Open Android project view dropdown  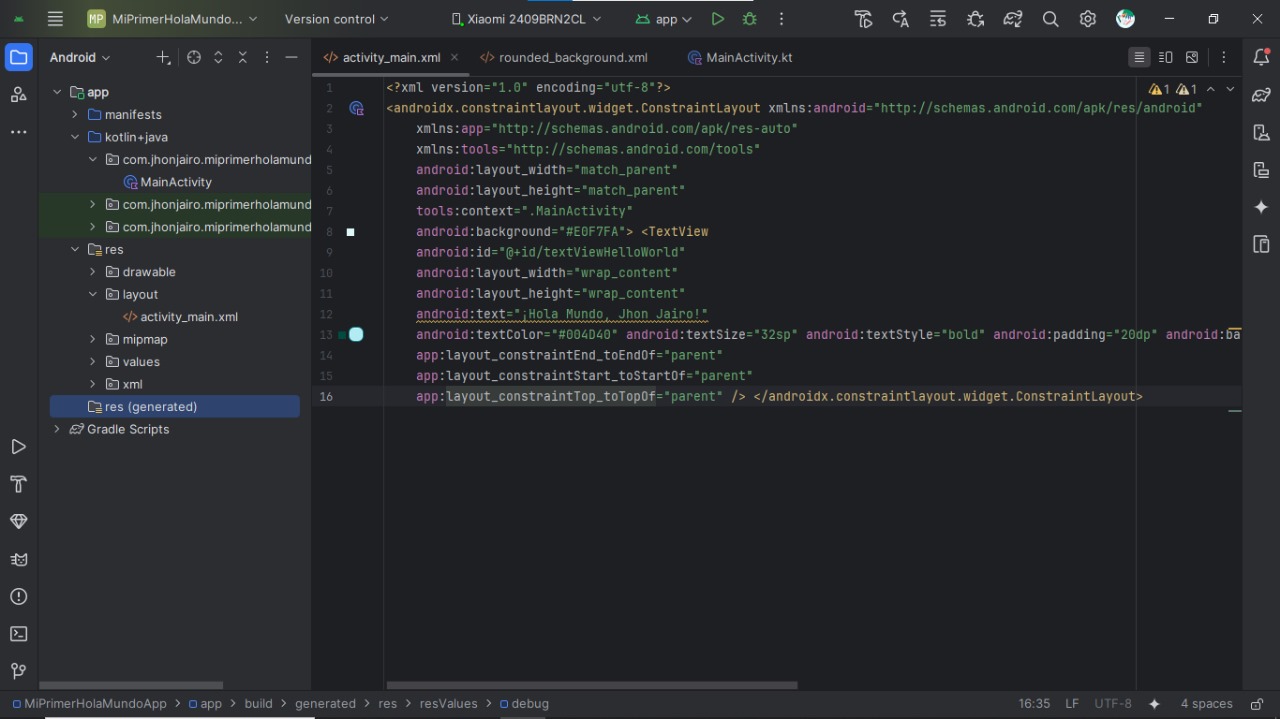(80, 58)
